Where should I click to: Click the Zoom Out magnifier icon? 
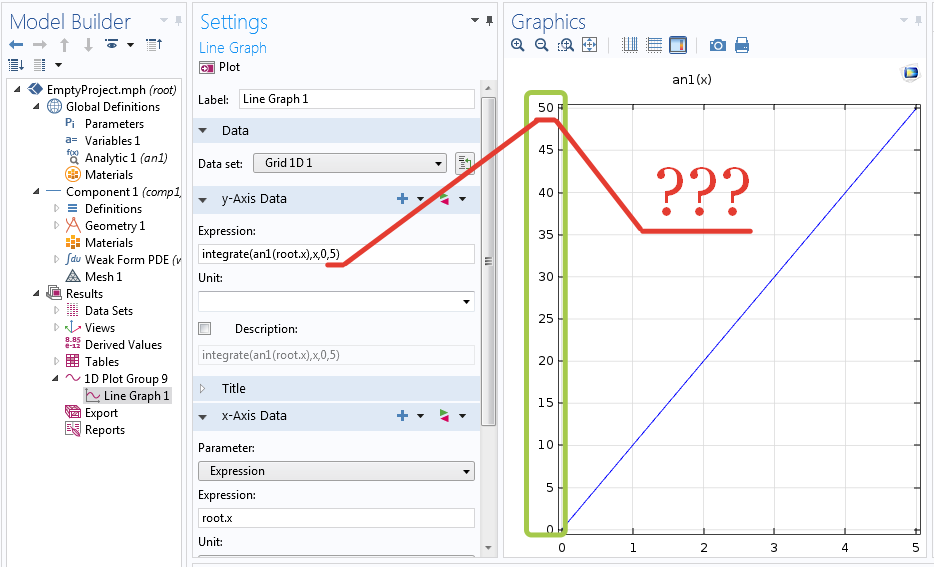[541, 45]
